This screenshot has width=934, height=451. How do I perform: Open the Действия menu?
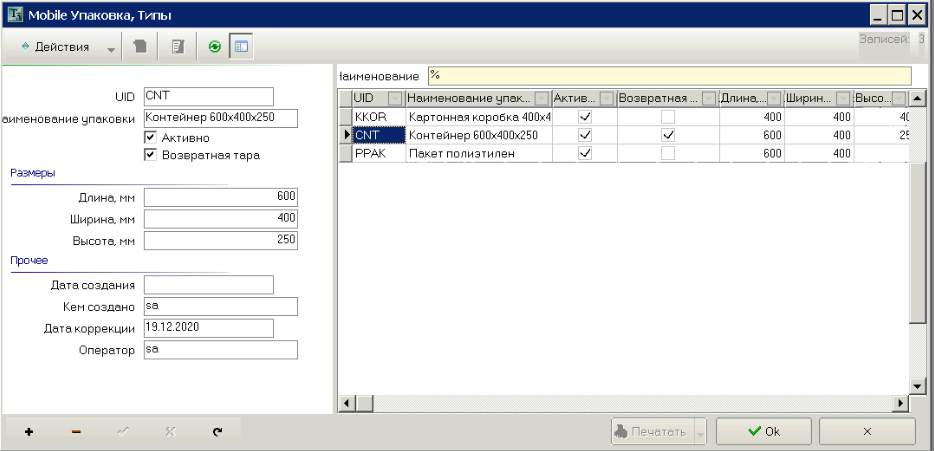(55, 47)
